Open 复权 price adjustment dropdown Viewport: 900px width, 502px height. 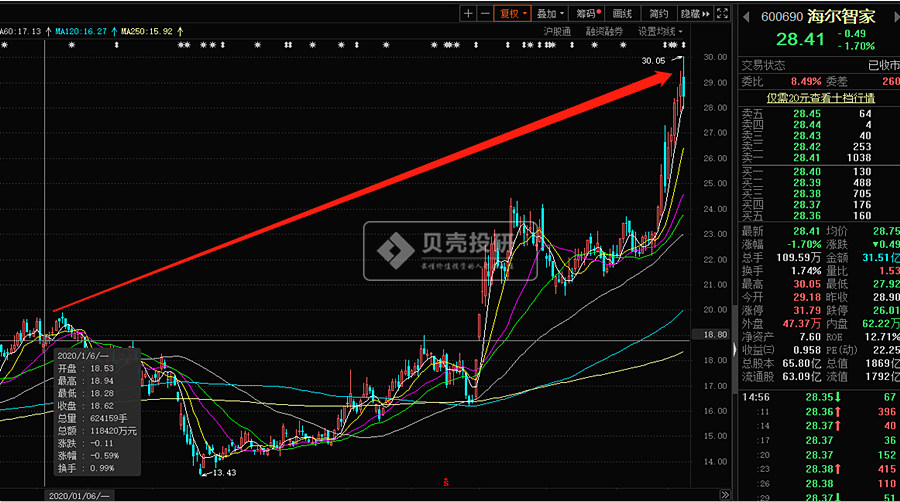click(x=513, y=13)
